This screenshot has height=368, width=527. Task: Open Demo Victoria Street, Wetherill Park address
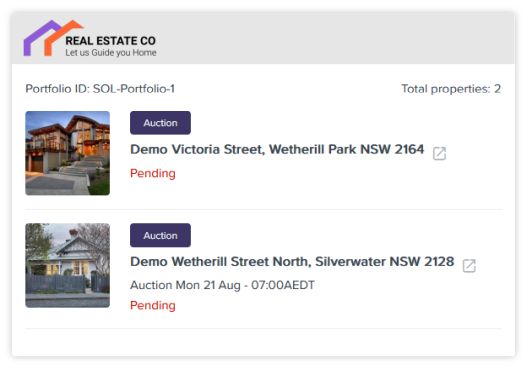(277, 149)
